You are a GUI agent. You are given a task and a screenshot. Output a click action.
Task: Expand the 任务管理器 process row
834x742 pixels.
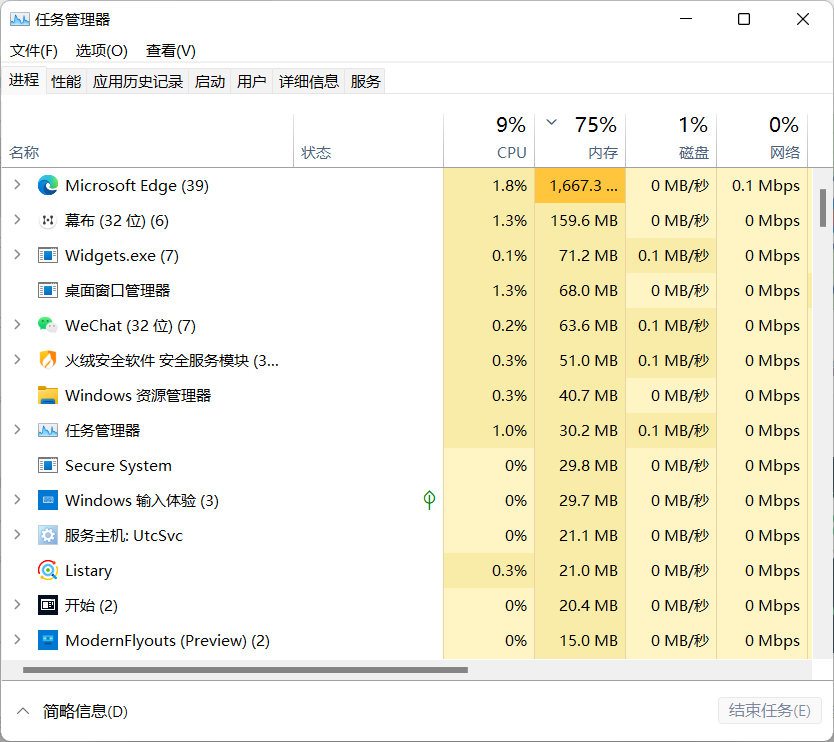[17, 430]
